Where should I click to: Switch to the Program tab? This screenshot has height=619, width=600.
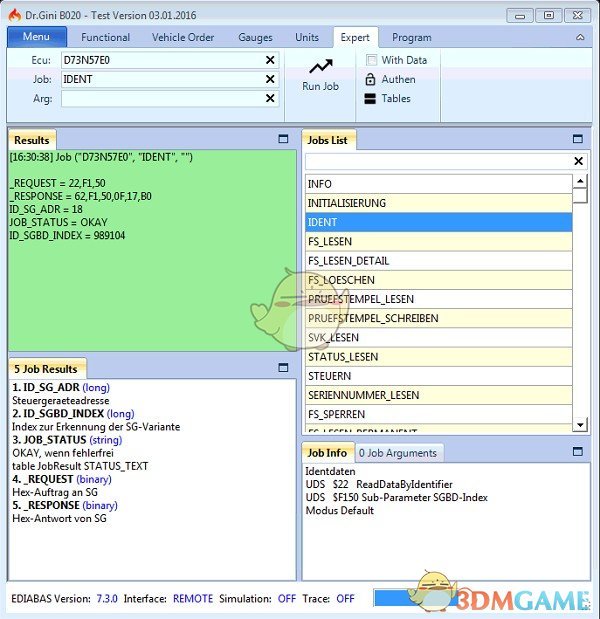pos(411,37)
